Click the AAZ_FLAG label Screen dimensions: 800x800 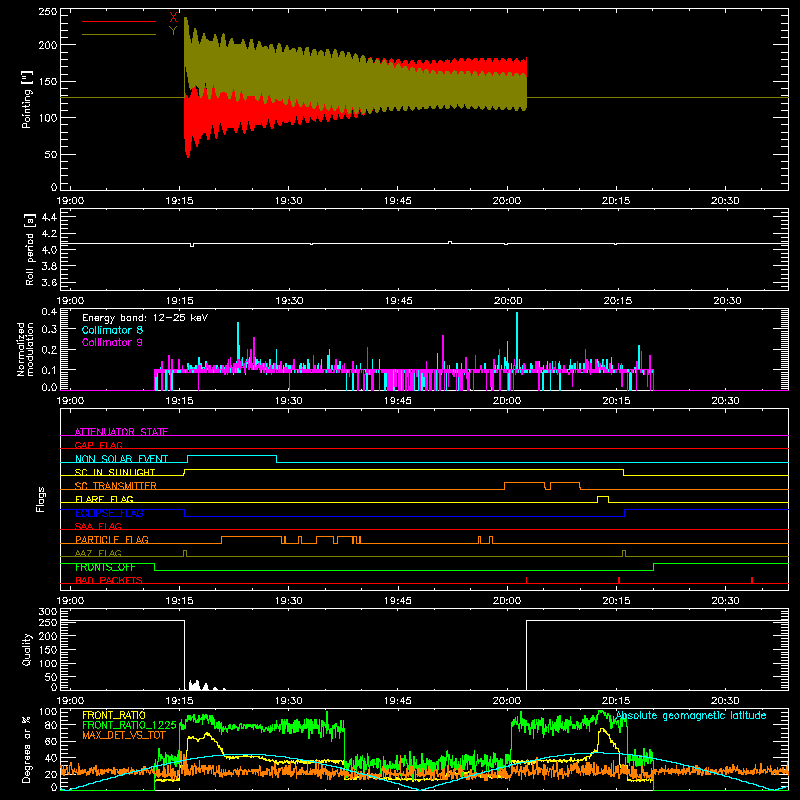coord(98,553)
